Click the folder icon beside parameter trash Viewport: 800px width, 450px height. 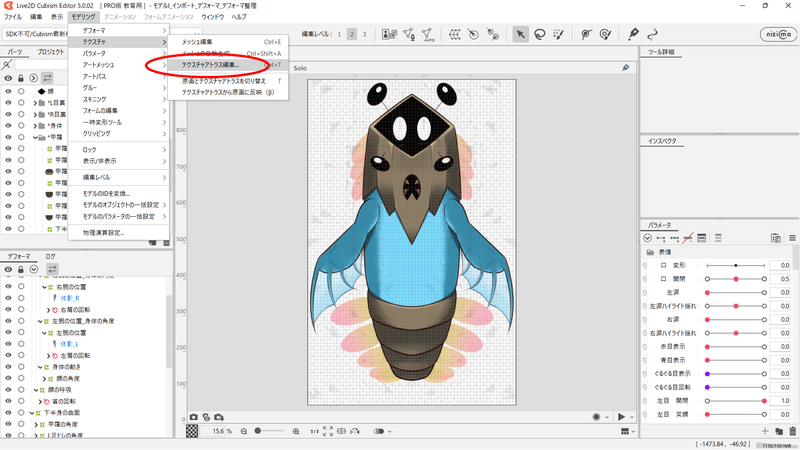779,431
